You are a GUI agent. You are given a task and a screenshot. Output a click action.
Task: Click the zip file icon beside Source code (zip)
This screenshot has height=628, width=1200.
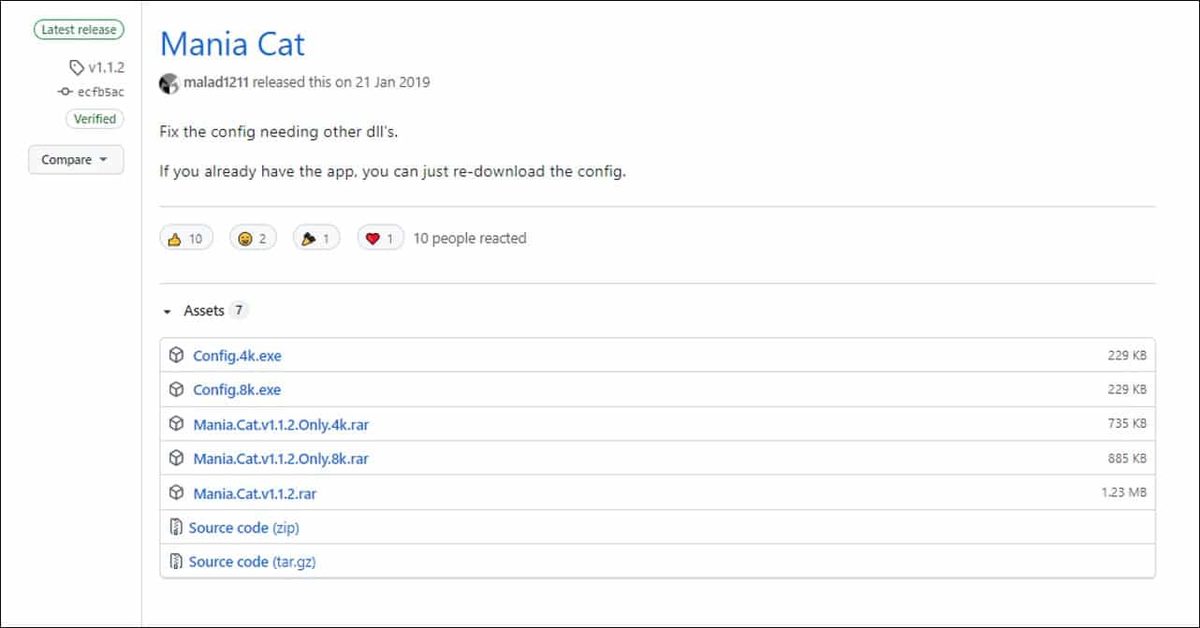point(176,527)
